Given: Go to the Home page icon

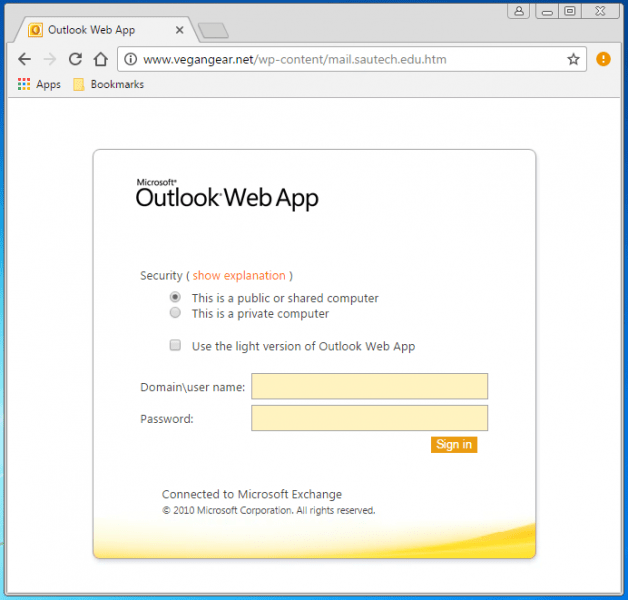Looking at the screenshot, I should tap(101, 59).
